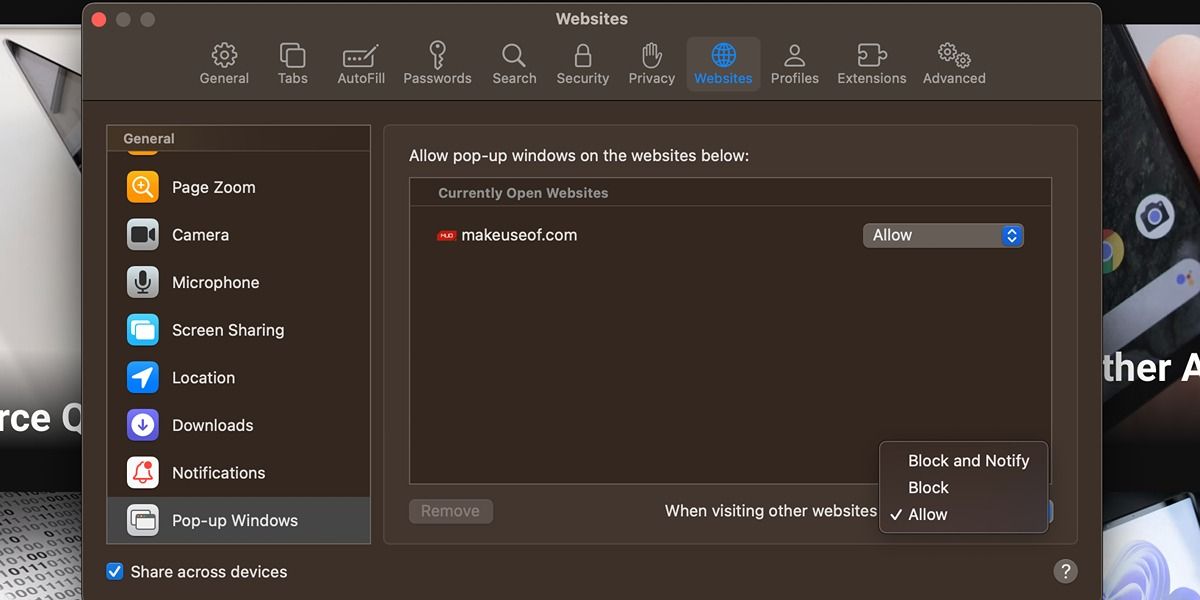Switch to AutoFill settings
Image resolution: width=1200 pixels, height=600 pixels.
[360, 62]
